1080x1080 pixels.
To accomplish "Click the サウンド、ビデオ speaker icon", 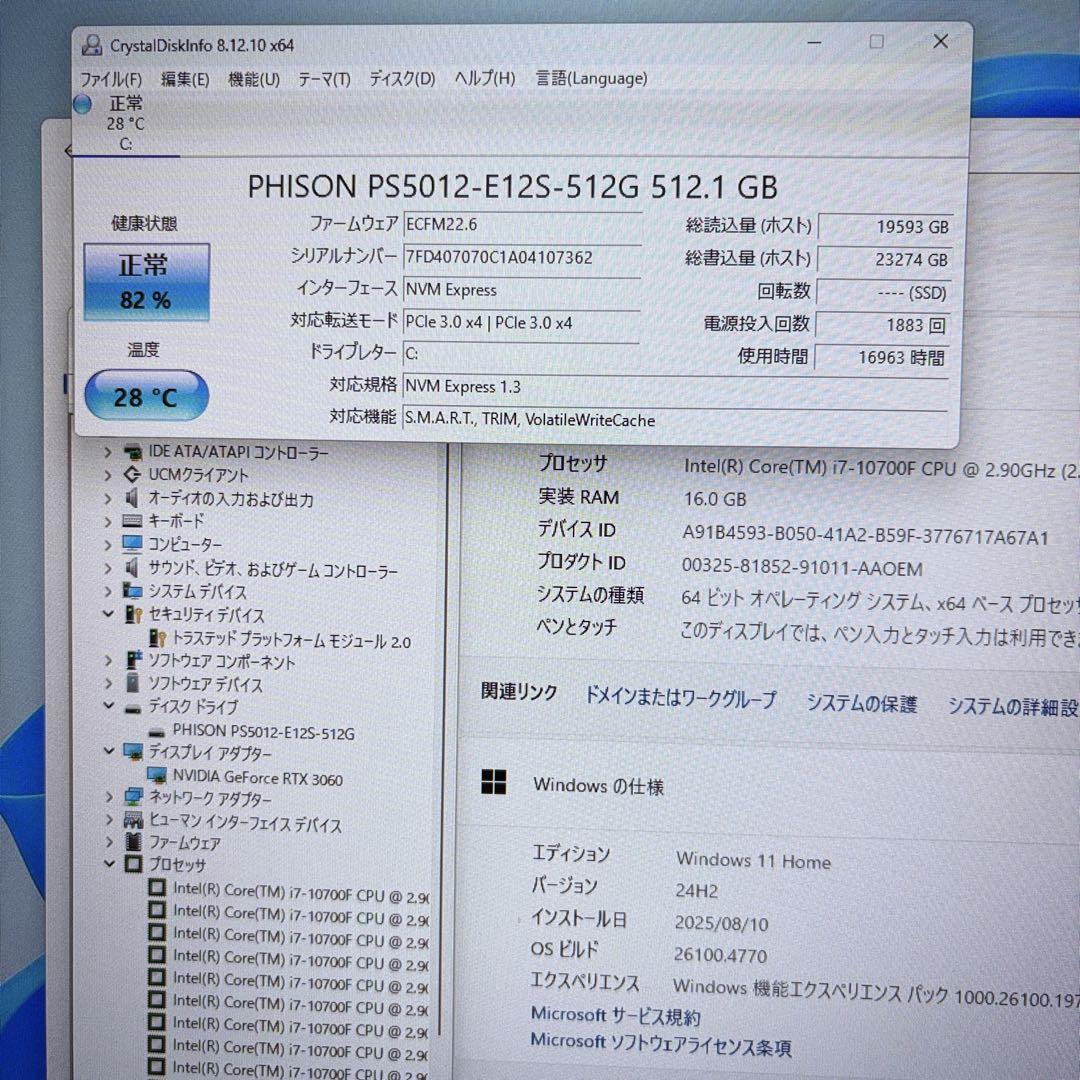I will [x=132, y=568].
